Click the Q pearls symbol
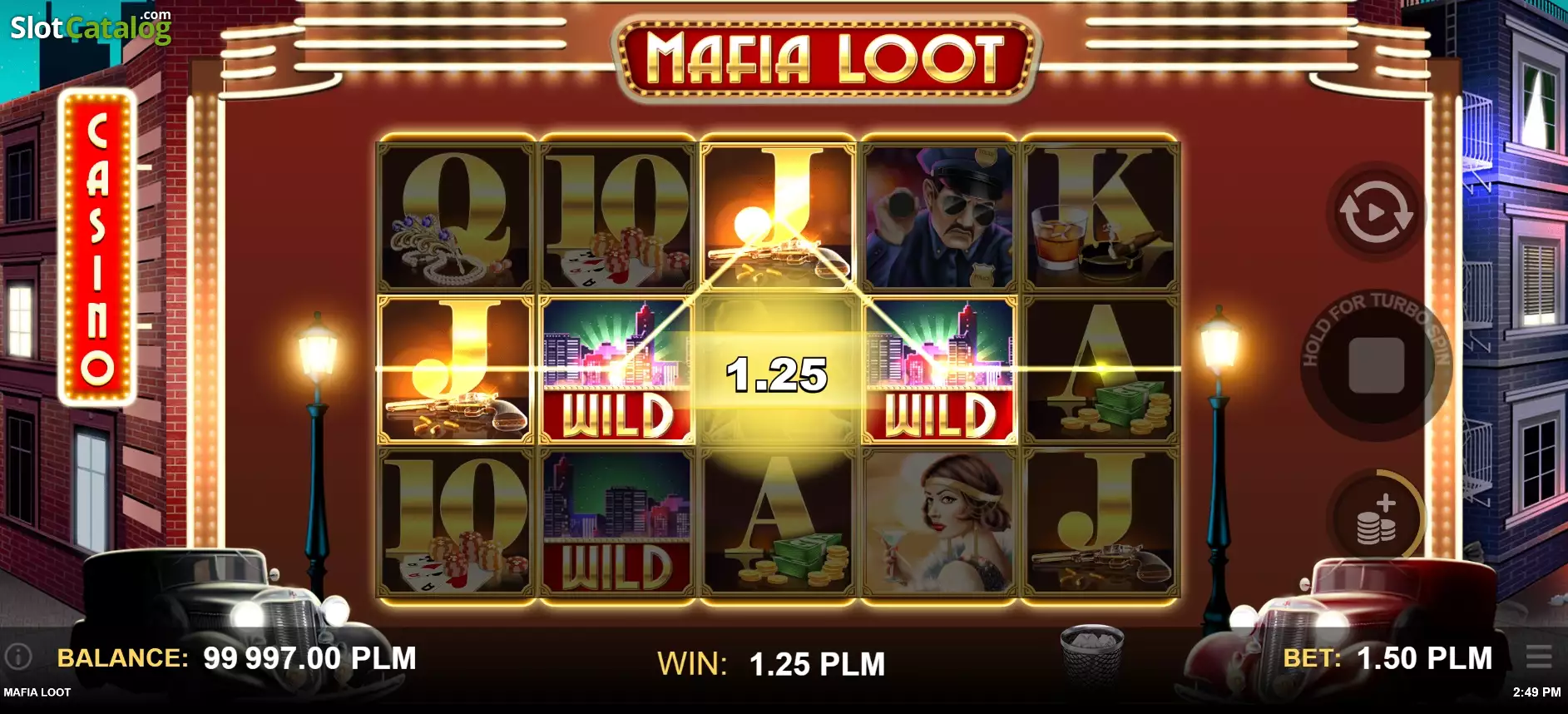Screen dimensions: 1568x714 click(x=456, y=217)
